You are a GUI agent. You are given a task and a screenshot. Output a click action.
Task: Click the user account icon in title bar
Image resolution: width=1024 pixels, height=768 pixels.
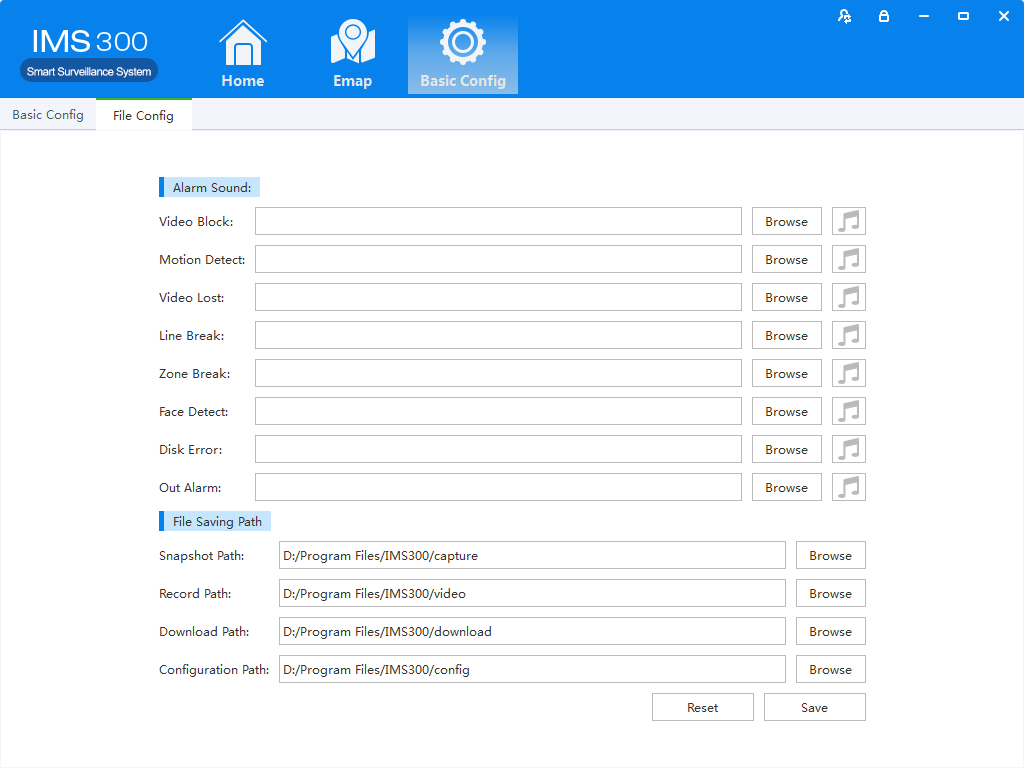tap(845, 16)
